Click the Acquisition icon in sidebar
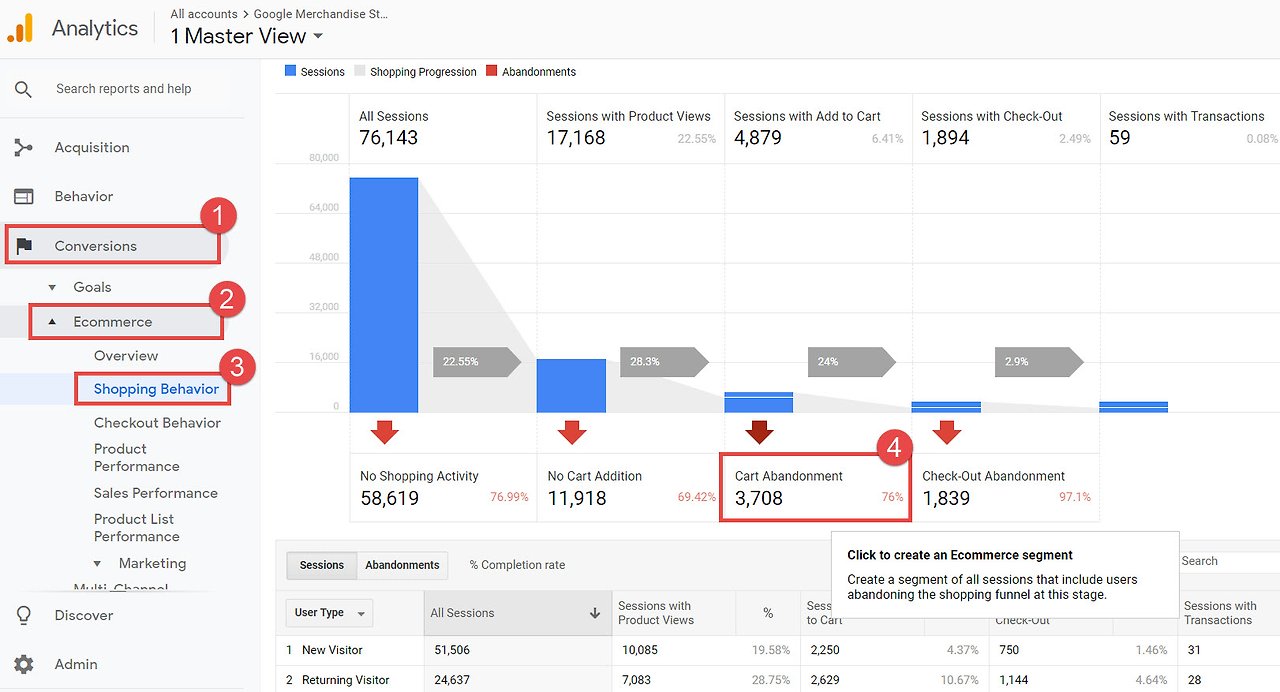 (23, 148)
